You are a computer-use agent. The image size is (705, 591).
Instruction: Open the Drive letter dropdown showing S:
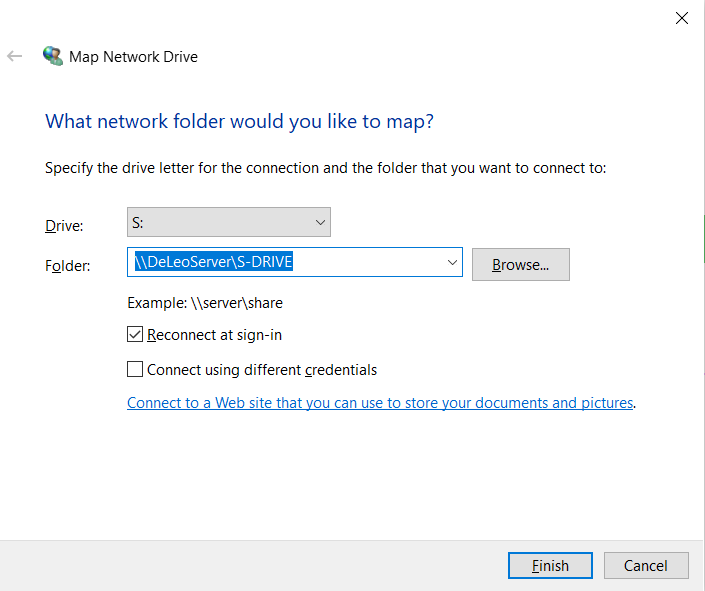tap(228, 222)
